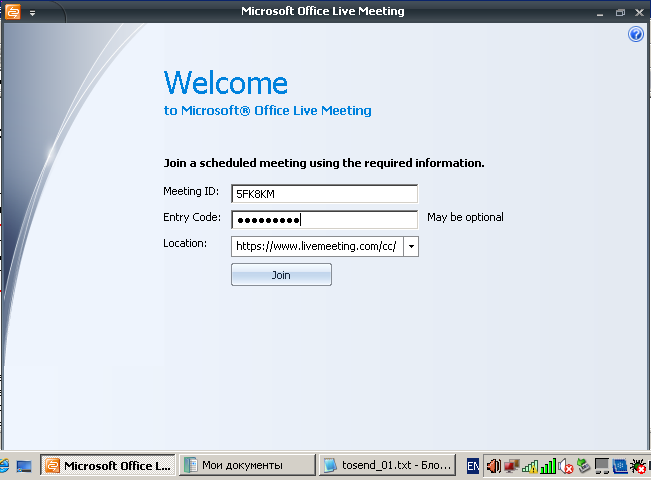The height and width of the screenshot is (480, 651).
Task: Click the 'Location:' label
Action: point(185,243)
